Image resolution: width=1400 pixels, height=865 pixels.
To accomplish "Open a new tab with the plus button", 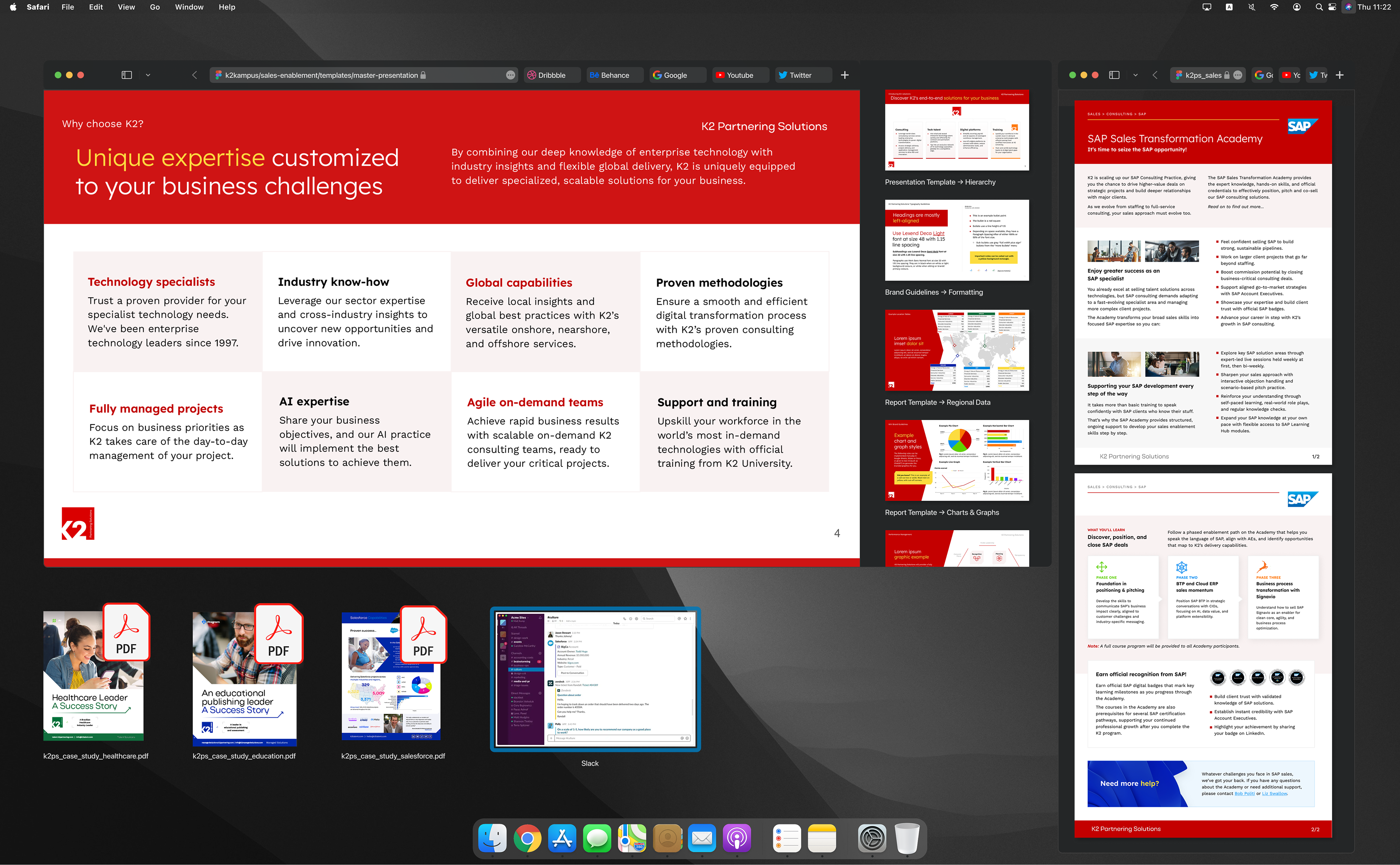I will tap(845, 75).
